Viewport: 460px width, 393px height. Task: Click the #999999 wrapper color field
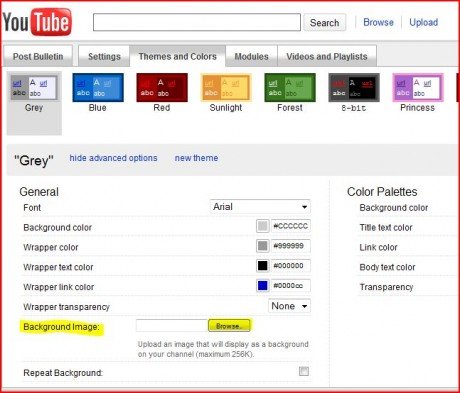click(x=291, y=246)
